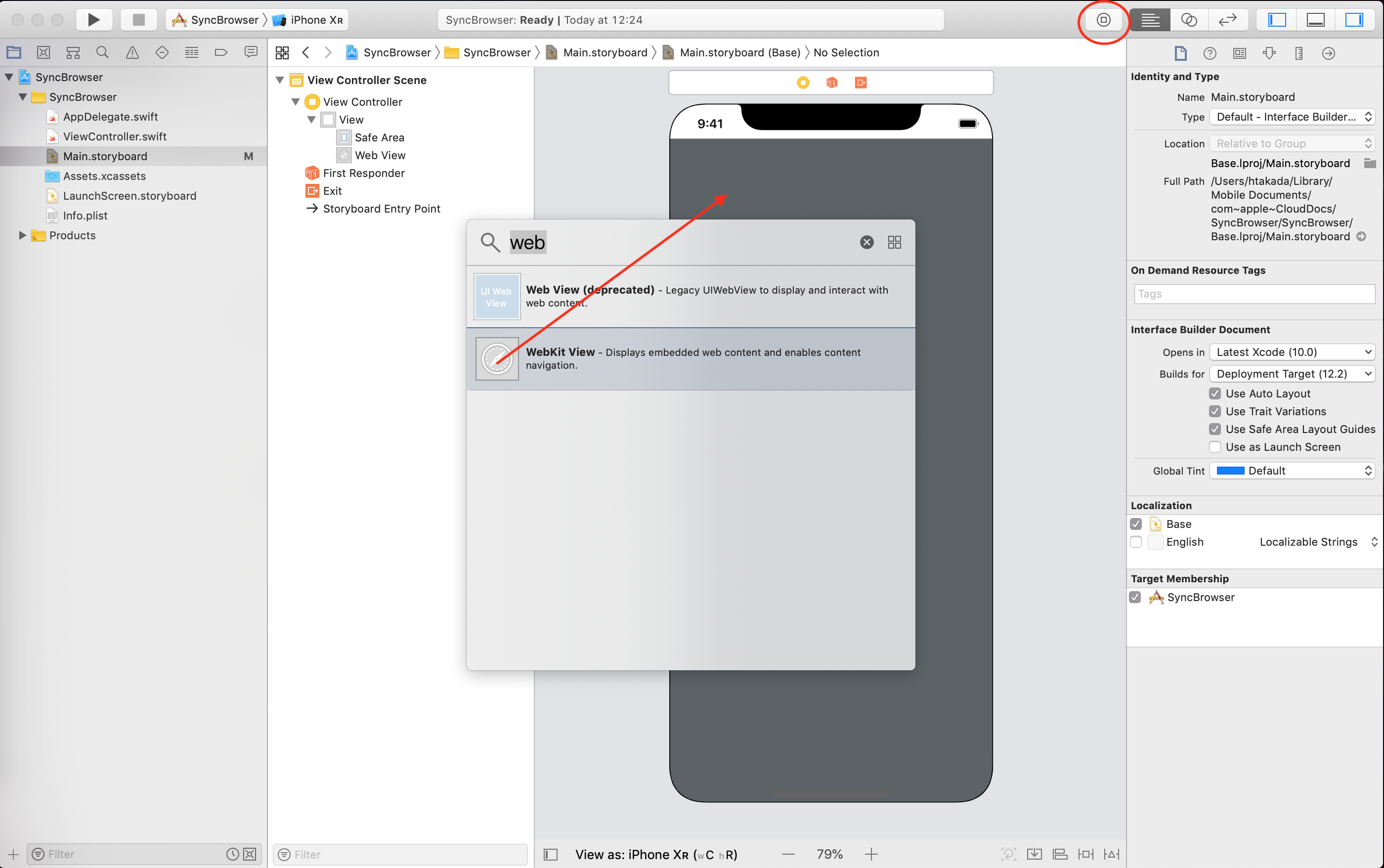Switch to Standard editor

1150,19
